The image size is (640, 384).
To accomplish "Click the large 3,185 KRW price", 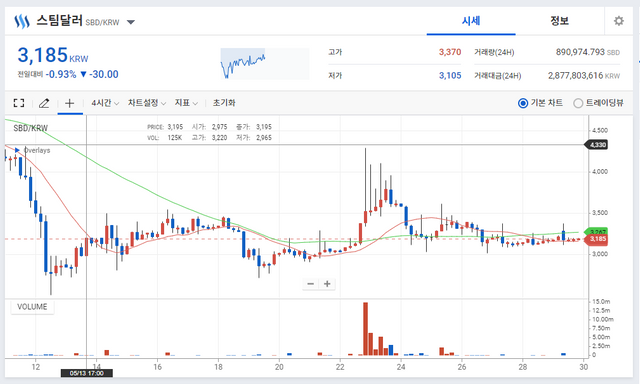I will pos(53,55).
